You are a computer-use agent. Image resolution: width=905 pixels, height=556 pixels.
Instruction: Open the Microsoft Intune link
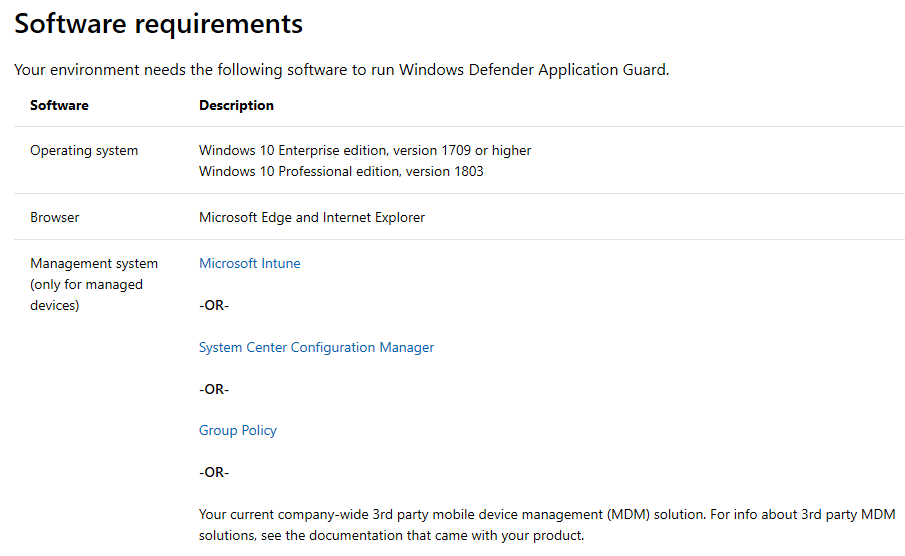(x=249, y=264)
